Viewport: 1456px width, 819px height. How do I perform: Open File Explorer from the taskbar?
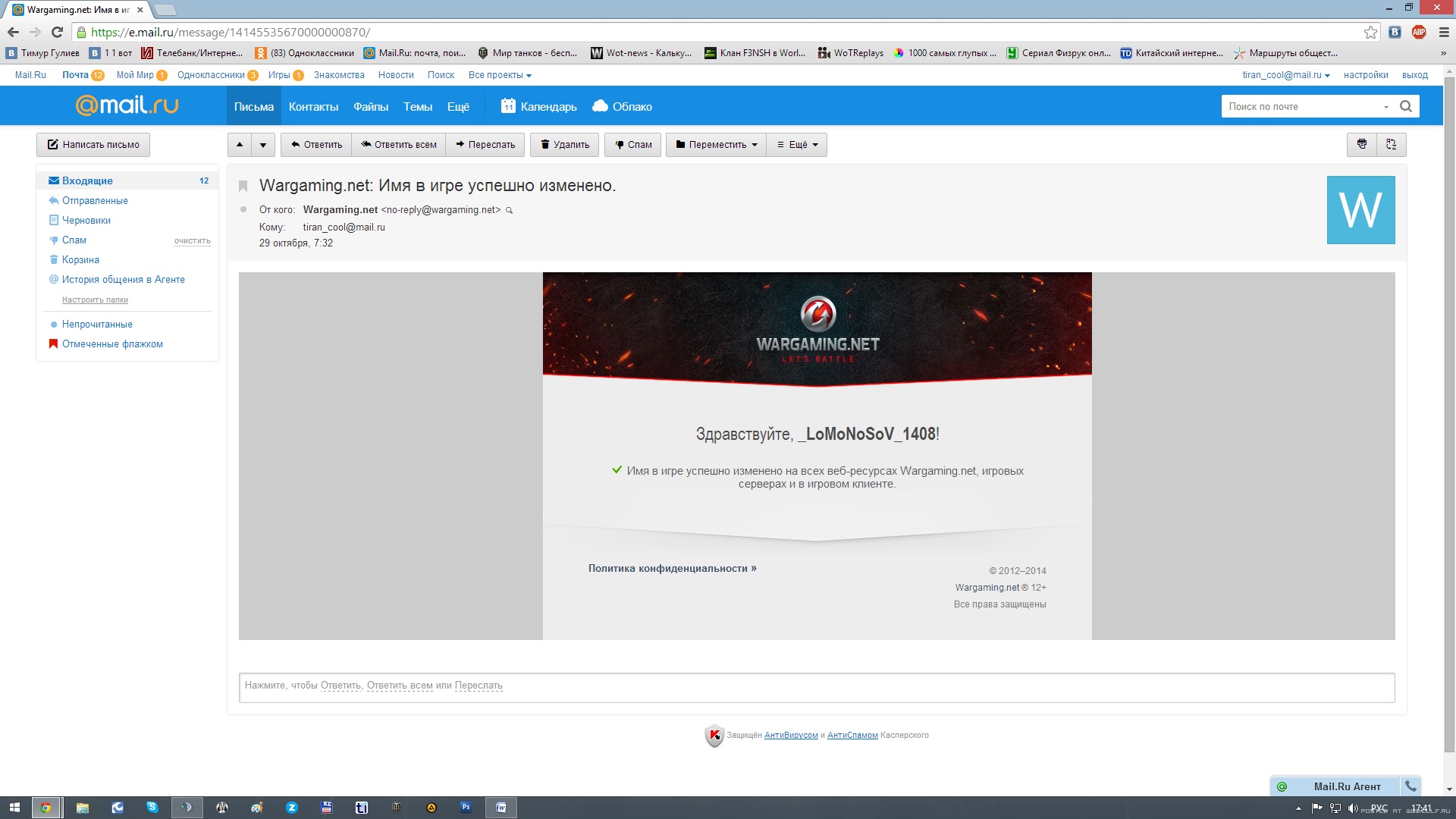pyautogui.click(x=82, y=808)
